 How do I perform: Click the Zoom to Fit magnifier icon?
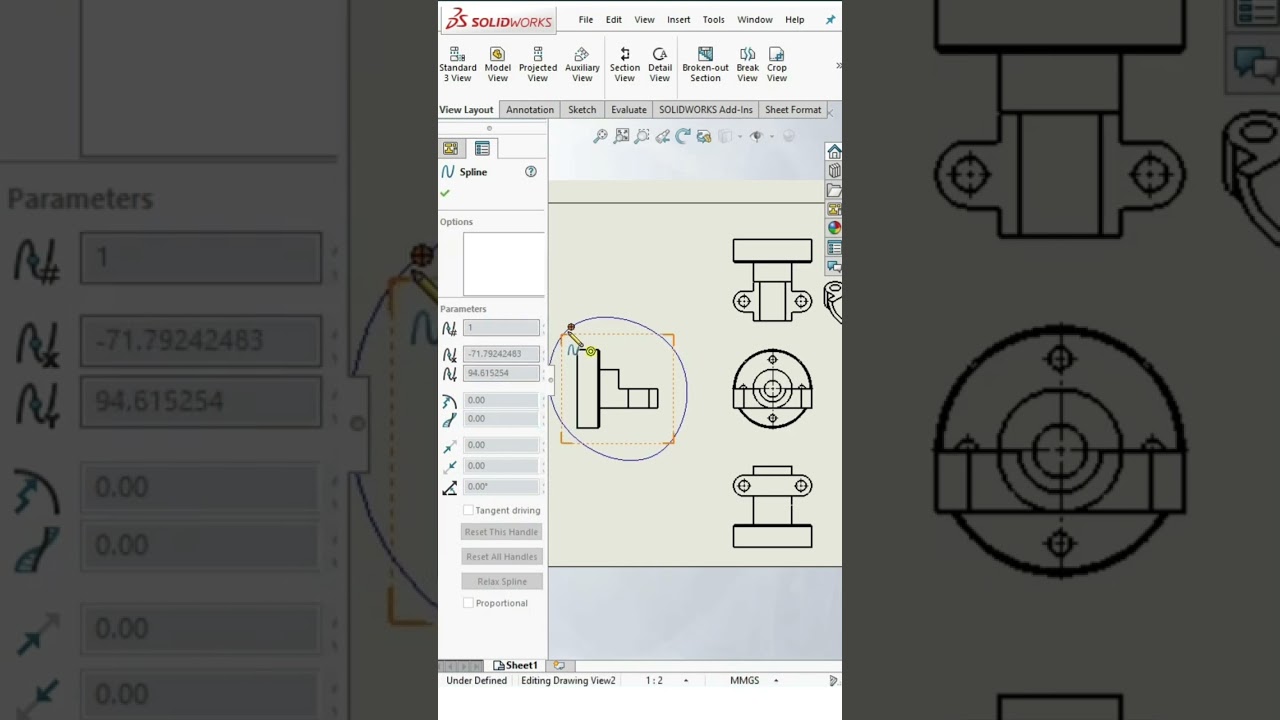tap(600, 136)
